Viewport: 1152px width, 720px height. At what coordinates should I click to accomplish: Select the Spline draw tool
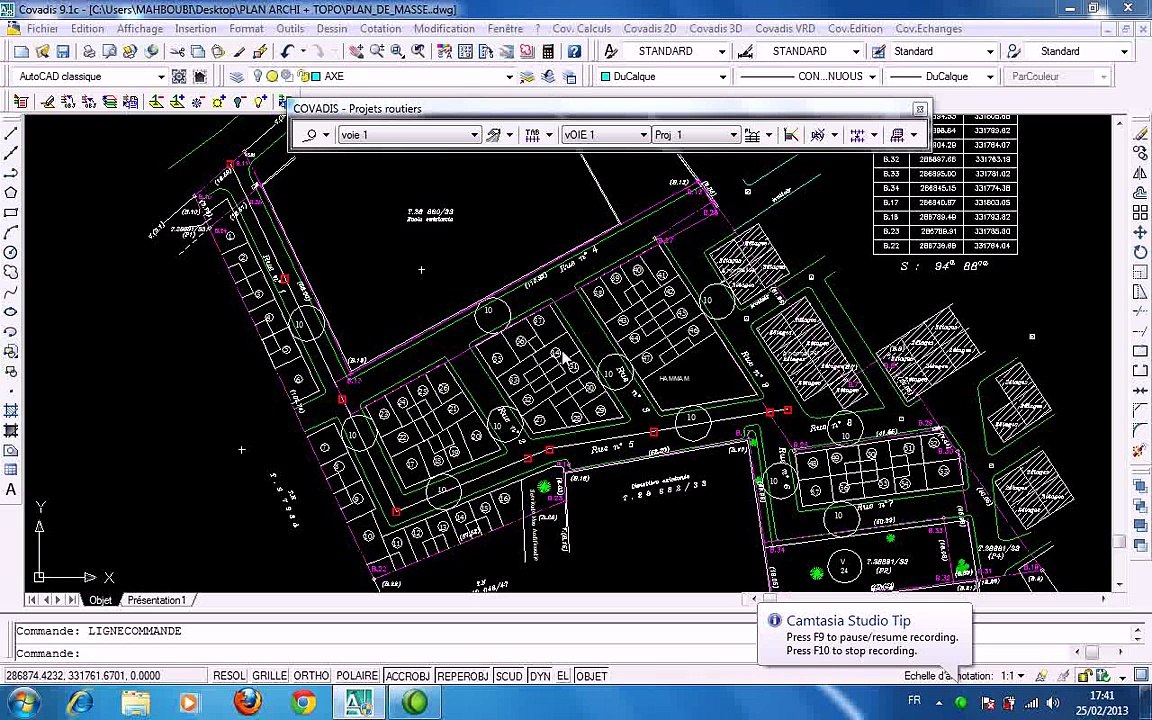click(10, 292)
